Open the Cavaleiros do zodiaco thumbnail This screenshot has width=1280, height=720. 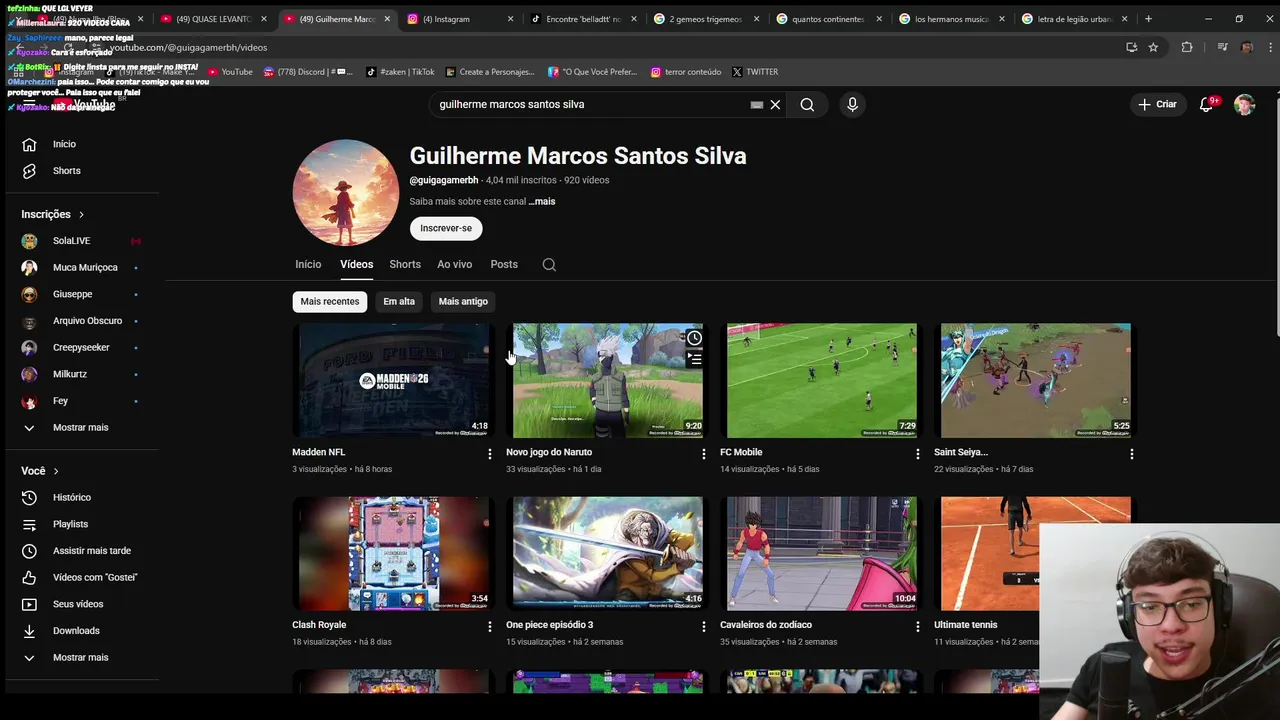point(821,553)
